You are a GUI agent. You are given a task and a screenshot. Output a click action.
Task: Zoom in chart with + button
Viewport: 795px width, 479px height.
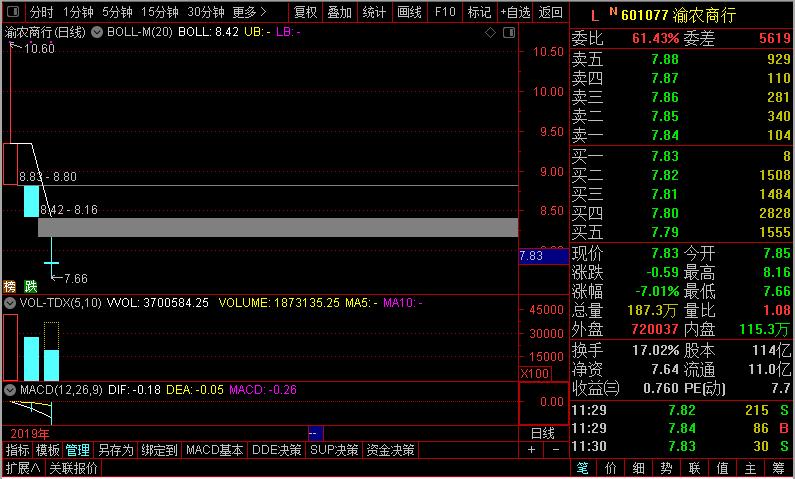[x=531, y=450]
